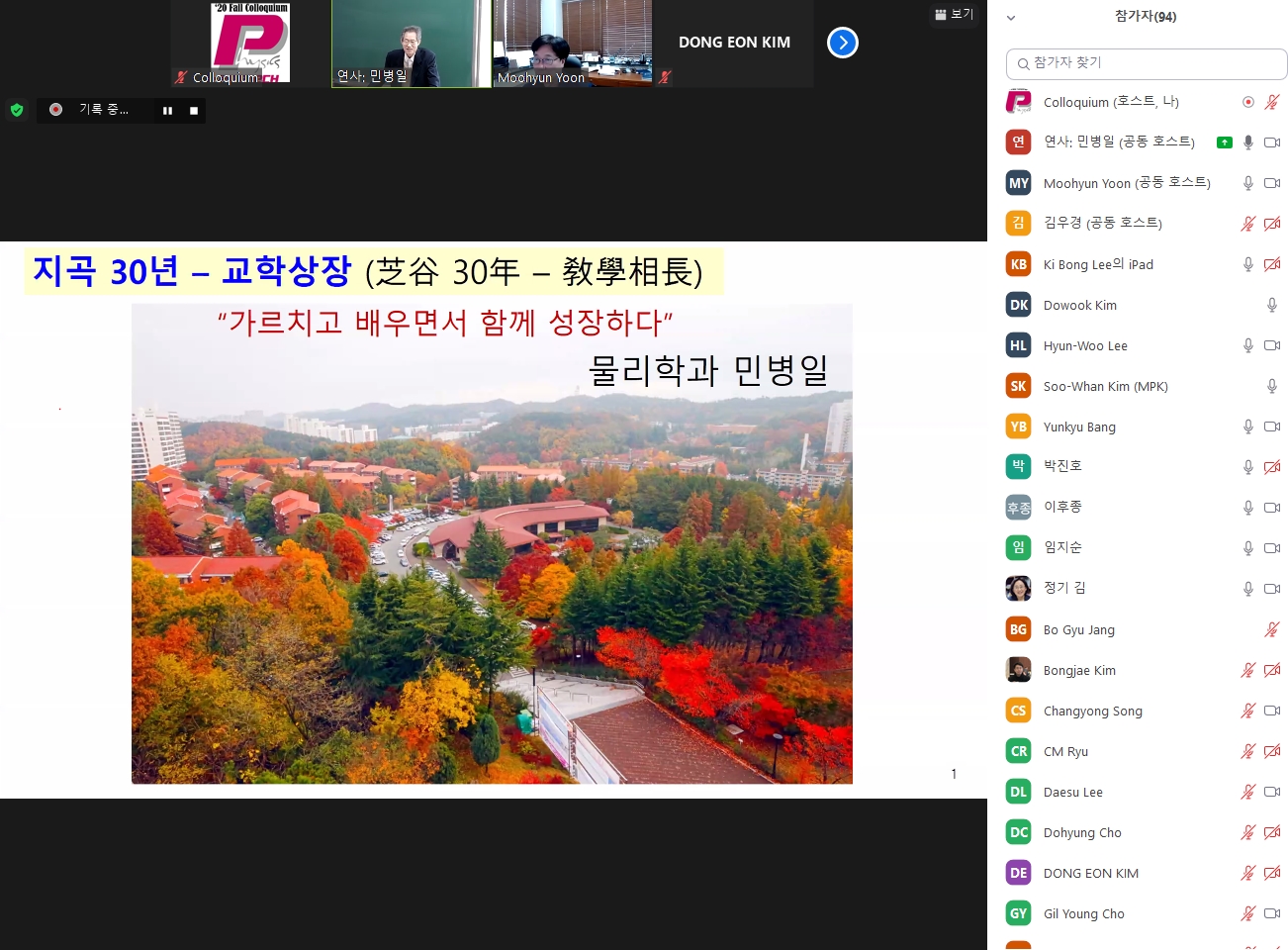Image resolution: width=1288 pixels, height=950 pixels.
Task: Toggle Changyong Song's muted microphone
Action: tap(1248, 711)
